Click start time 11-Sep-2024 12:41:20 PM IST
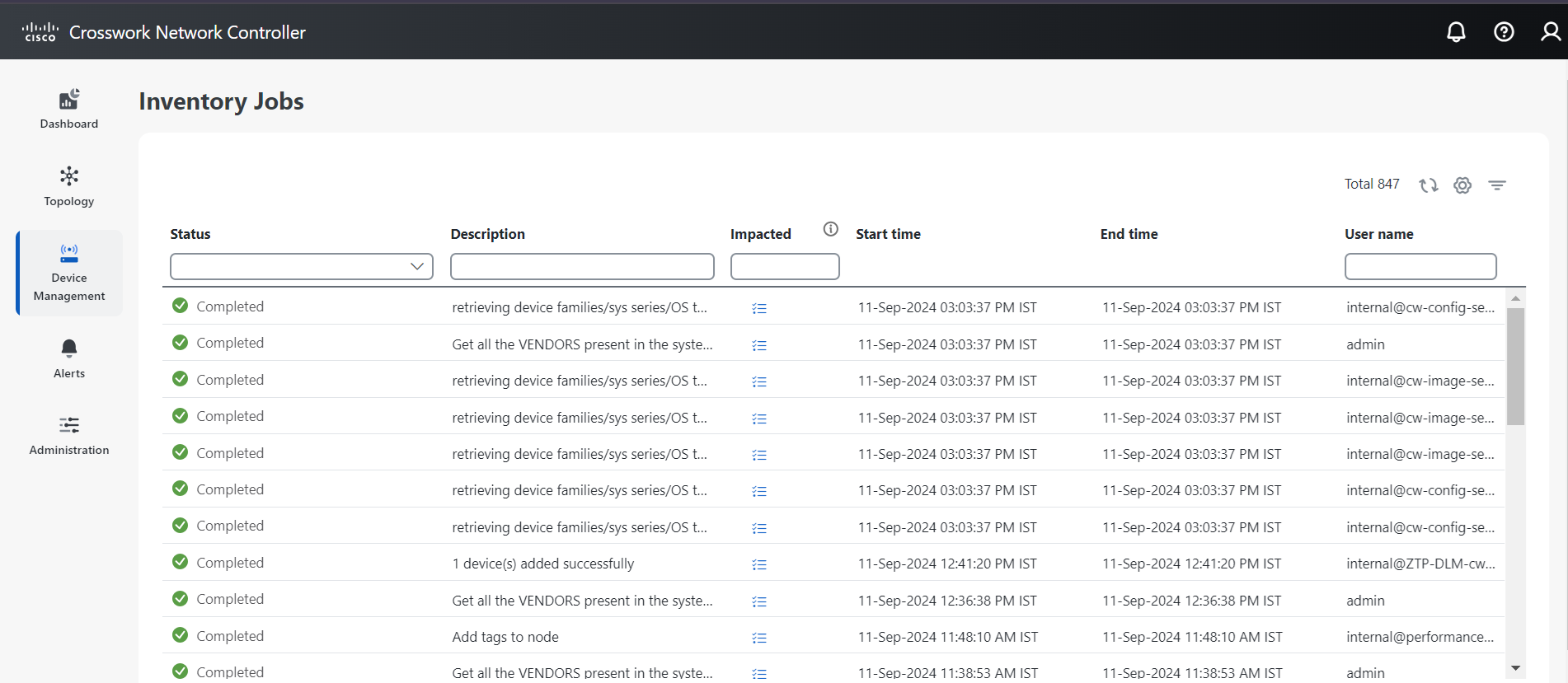This screenshot has width=1568, height=683. coord(947,564)
